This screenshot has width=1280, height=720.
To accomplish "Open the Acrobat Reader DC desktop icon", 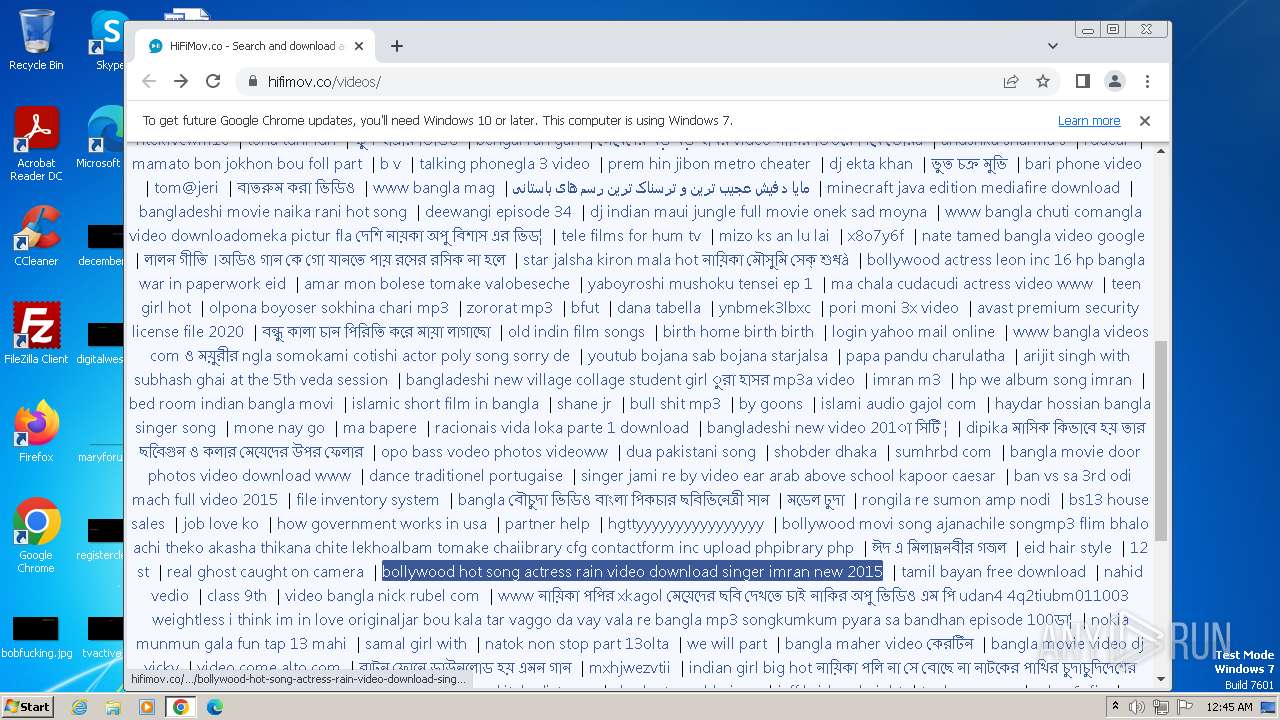I will point(36,144).
